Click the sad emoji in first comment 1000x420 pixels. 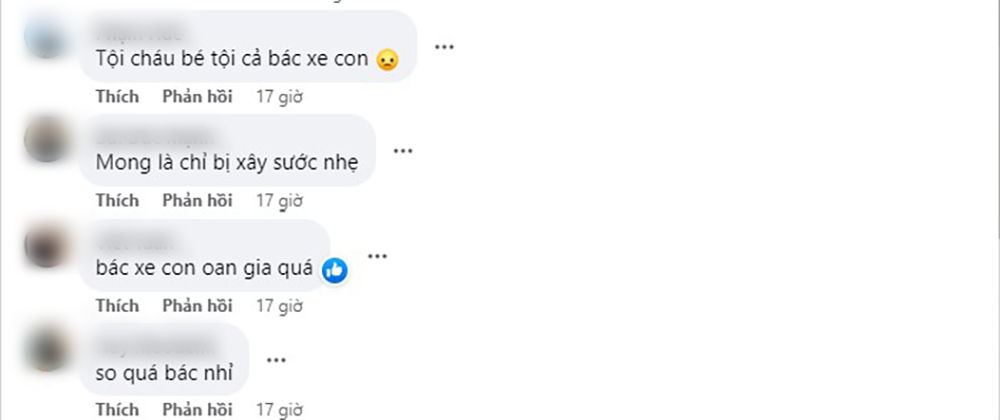[x=388, y=60]
